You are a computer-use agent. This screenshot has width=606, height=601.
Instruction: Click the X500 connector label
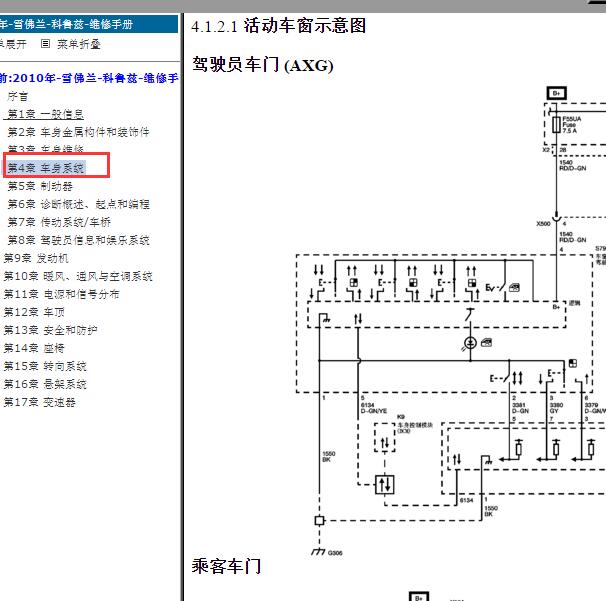543,223
